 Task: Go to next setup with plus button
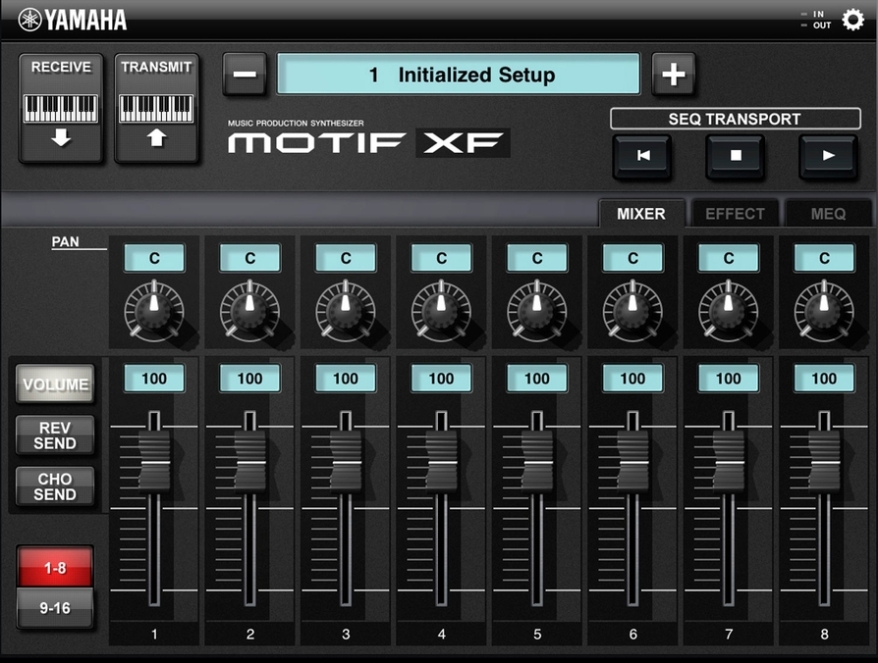[674, 74]
